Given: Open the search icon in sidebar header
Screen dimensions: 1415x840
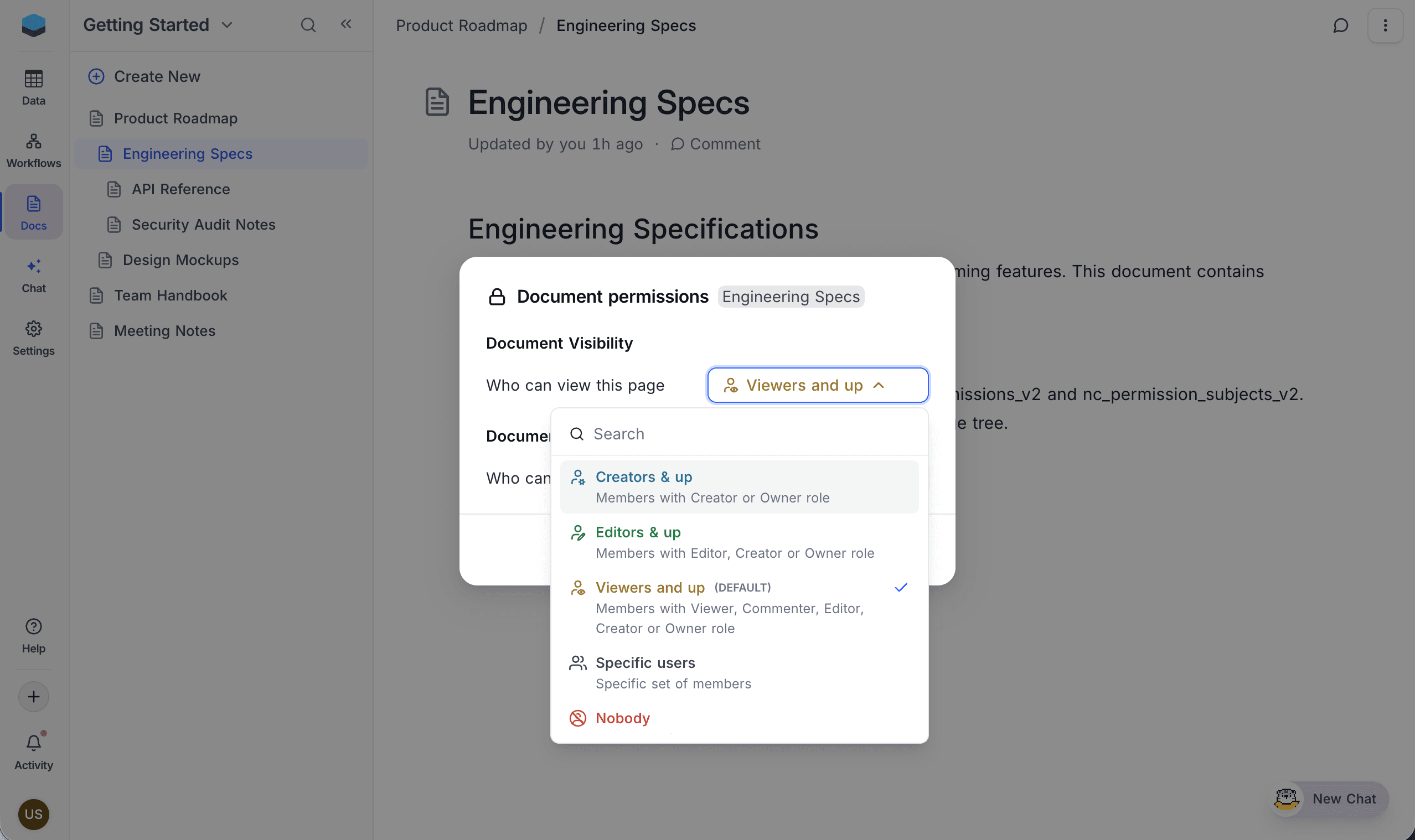Looking at the screenshot, I should click(x=308, y=25).
